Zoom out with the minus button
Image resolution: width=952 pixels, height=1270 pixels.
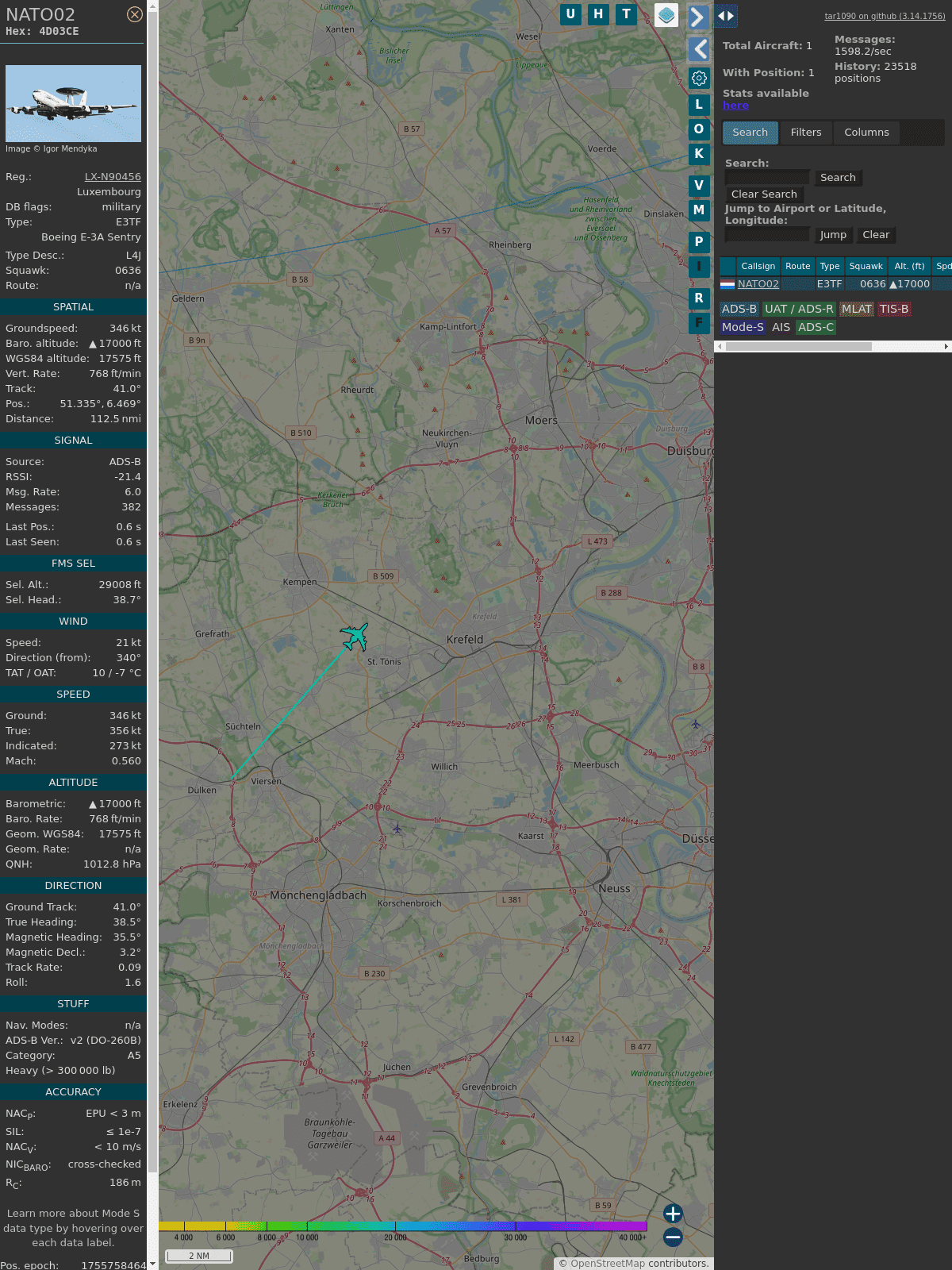tap(673, 1237)
